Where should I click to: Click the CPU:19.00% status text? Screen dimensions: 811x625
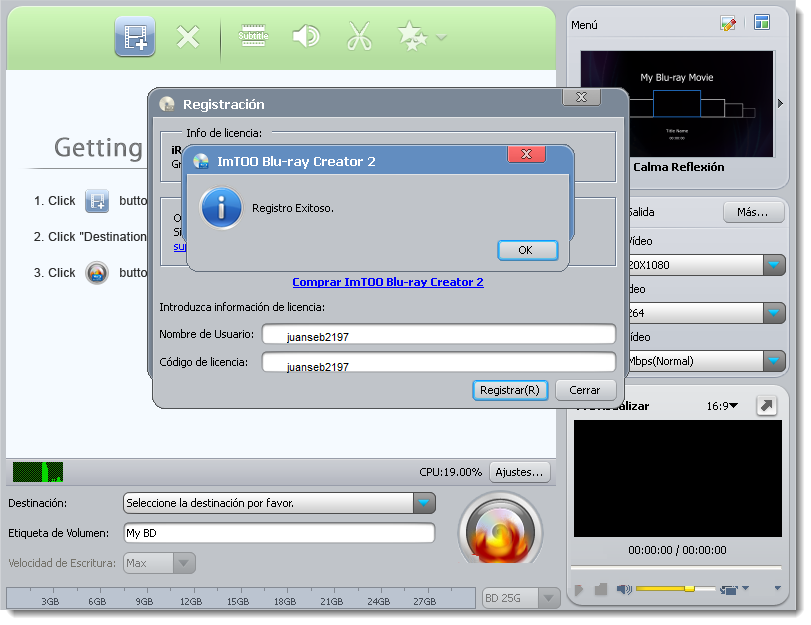click(x=450, y=472)
